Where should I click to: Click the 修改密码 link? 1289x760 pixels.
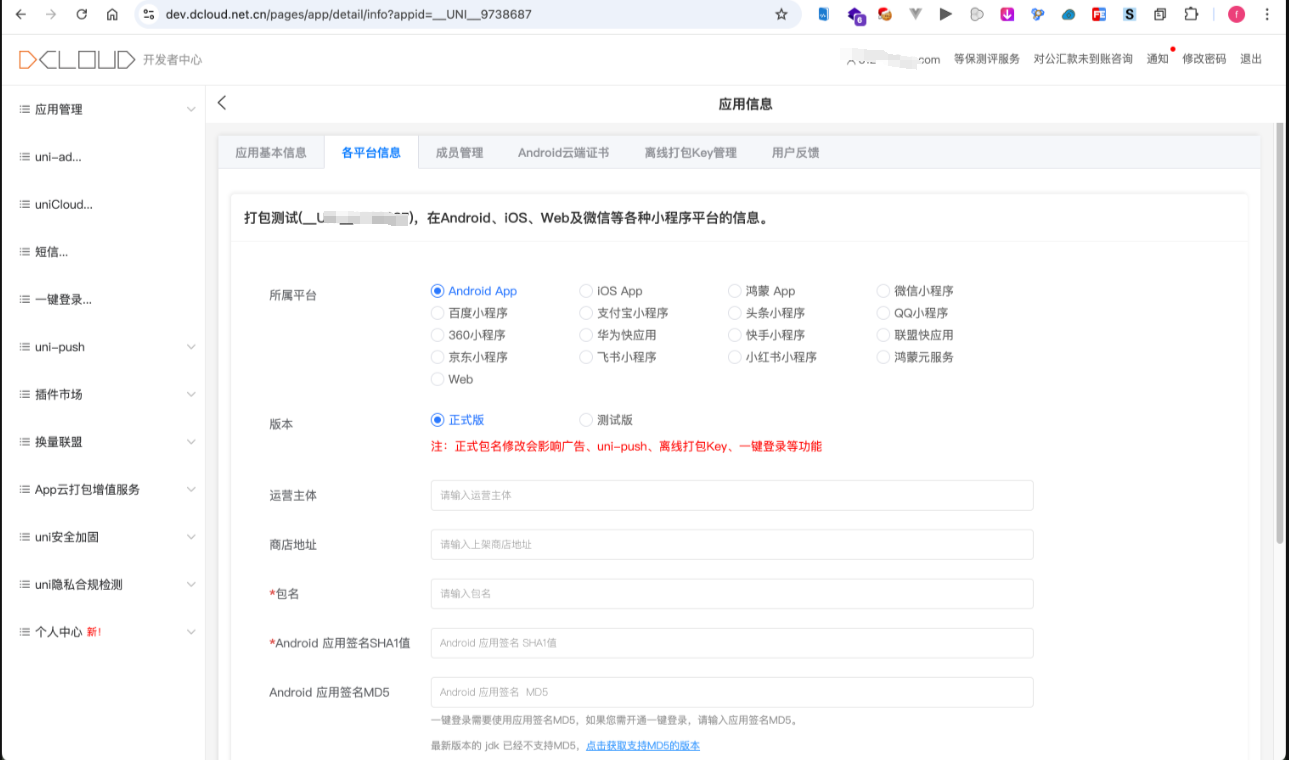pyautogui.click(x=1204, y=59)
